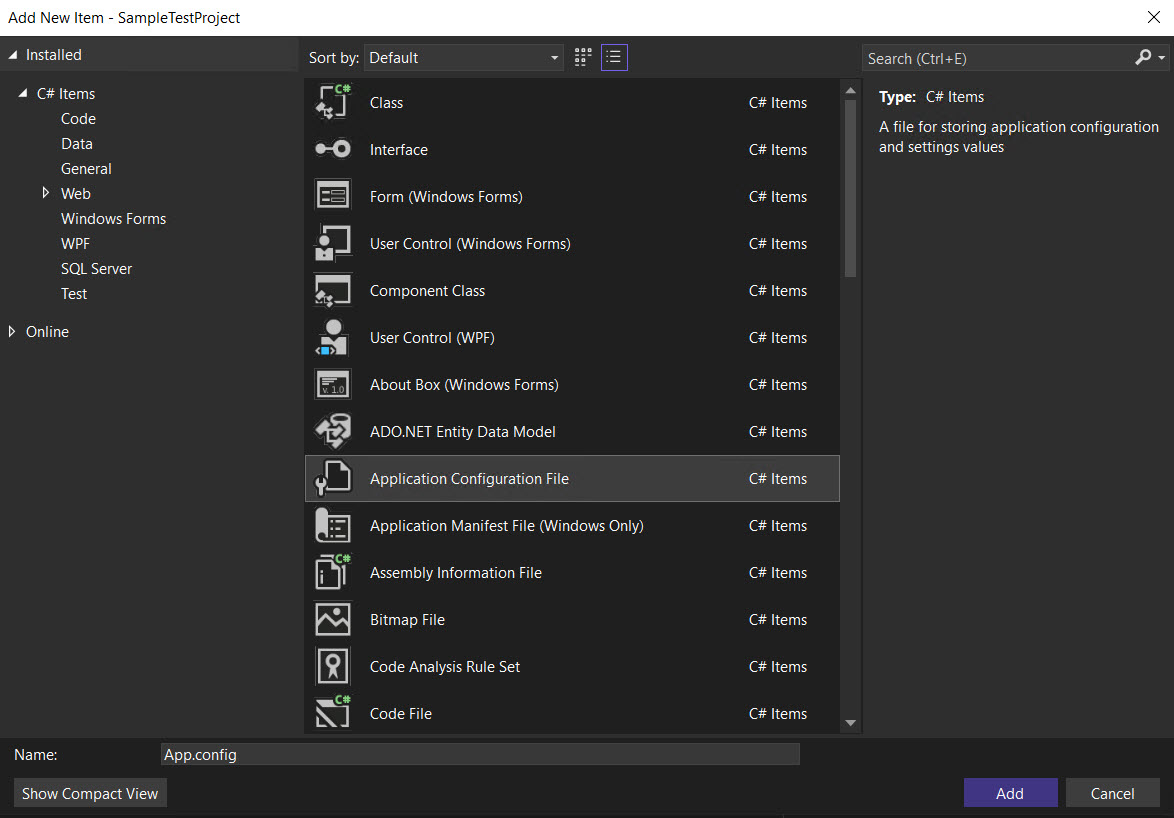Screen dimensions: 1174x818
Task: Select Application Manifest File template
Action: [x=506, y=525]
